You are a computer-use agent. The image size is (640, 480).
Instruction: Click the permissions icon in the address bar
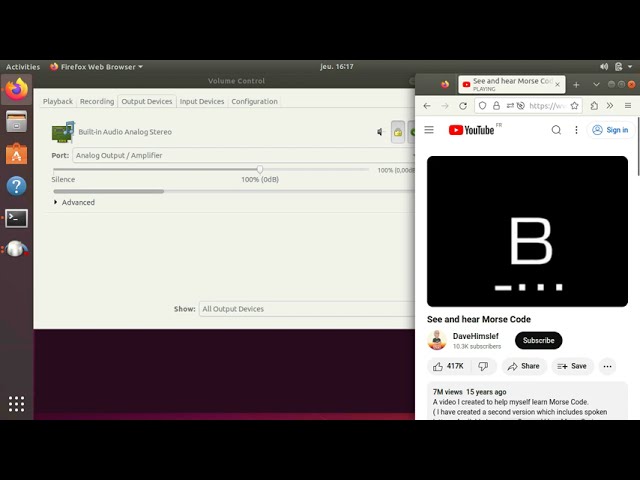click(x=510, y=106)
